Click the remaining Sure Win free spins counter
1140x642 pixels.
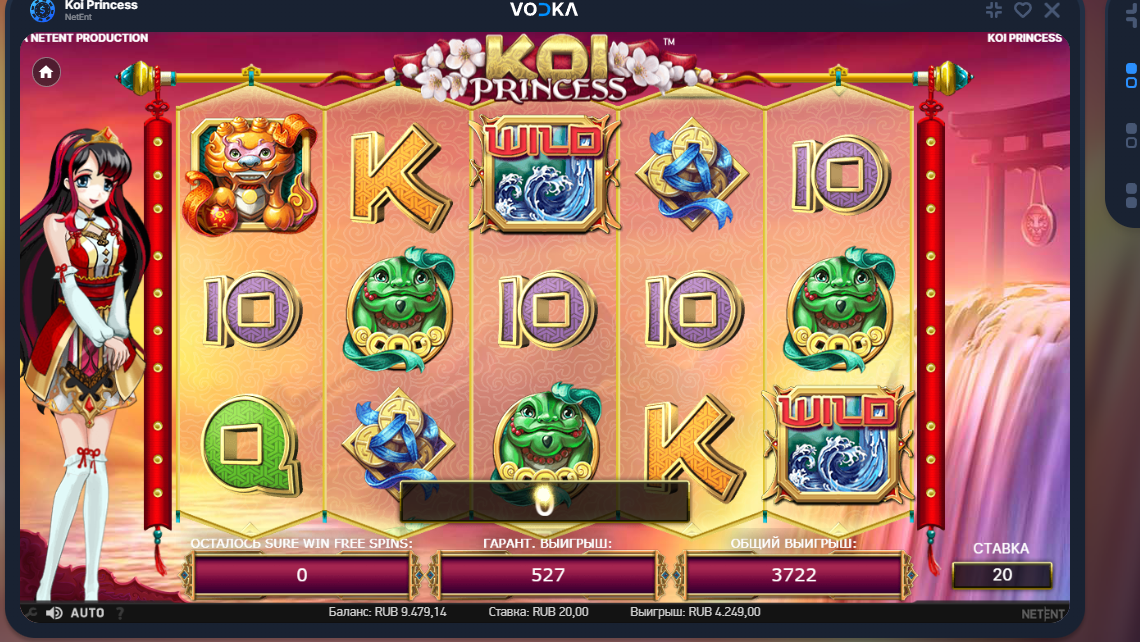(302, 575)
